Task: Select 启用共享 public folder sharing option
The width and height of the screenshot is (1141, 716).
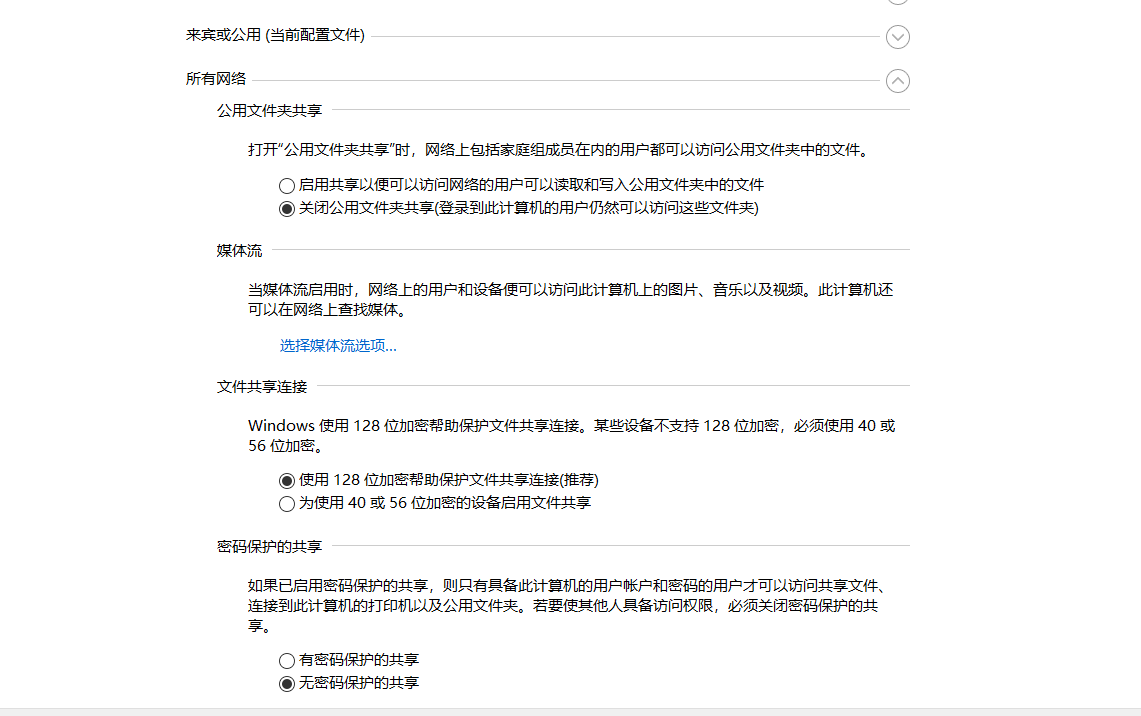Action: [287, 186]
